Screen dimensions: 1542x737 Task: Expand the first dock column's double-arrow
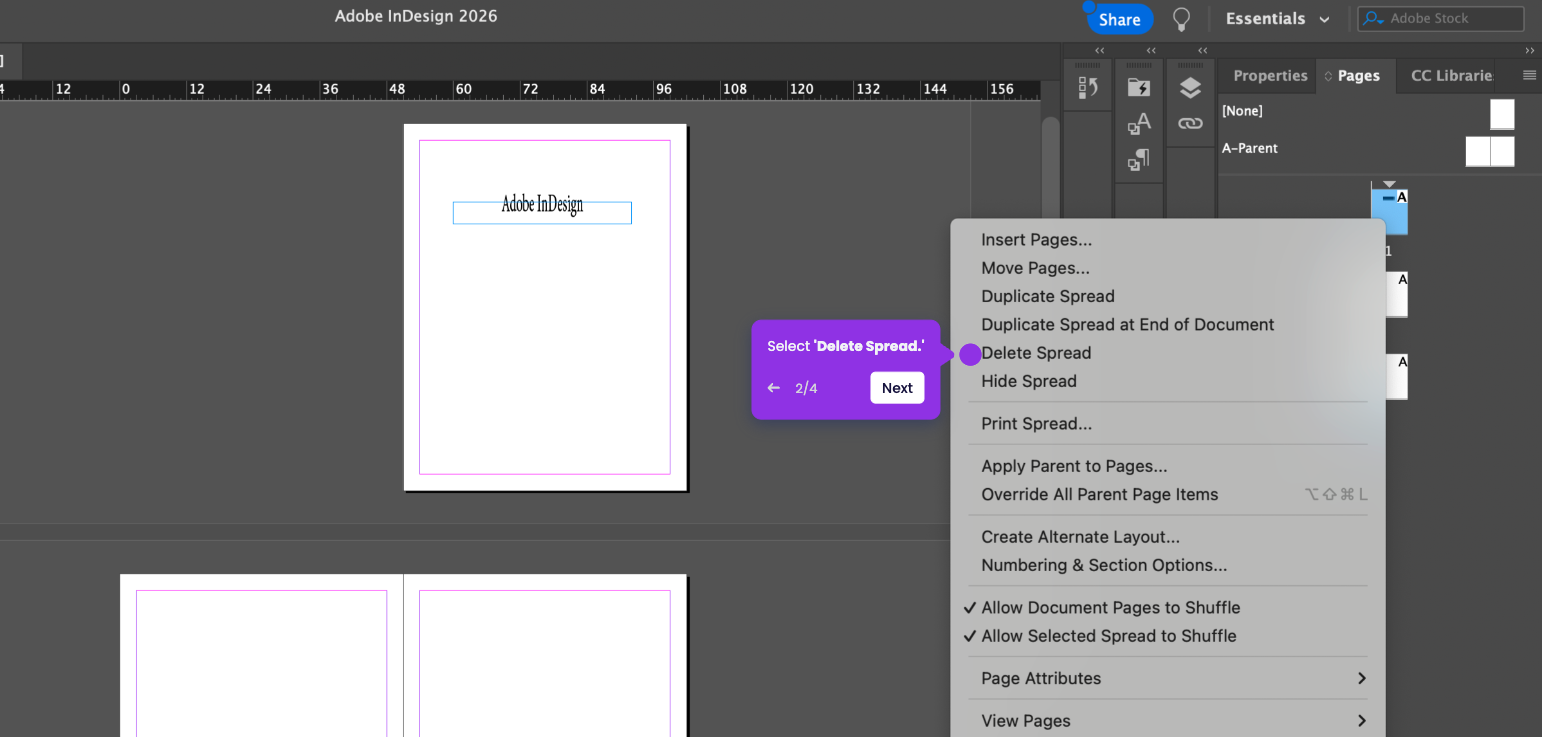coord(1100,51)
